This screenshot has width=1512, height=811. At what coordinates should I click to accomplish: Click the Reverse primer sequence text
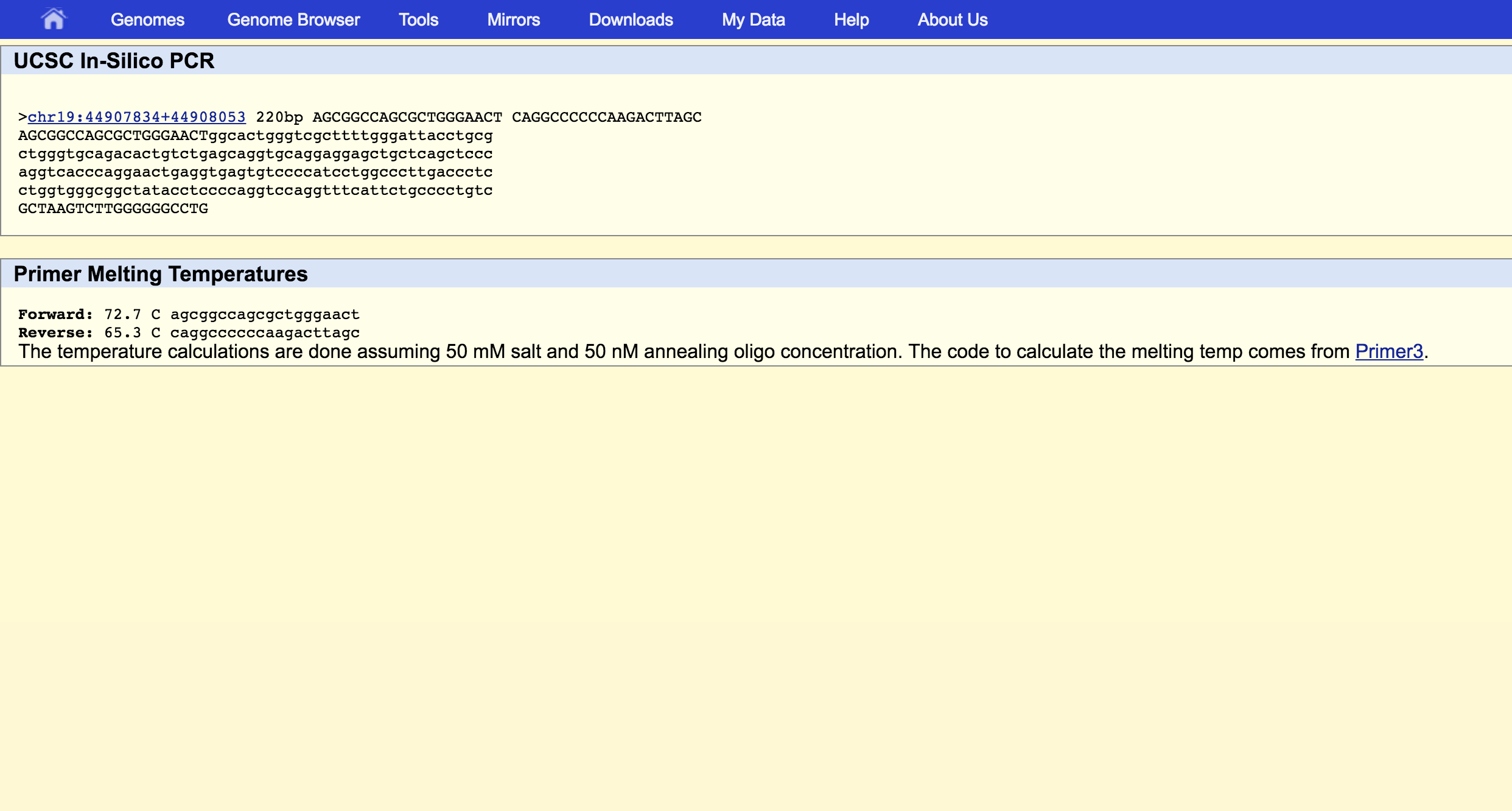click(x=265, y=332)
